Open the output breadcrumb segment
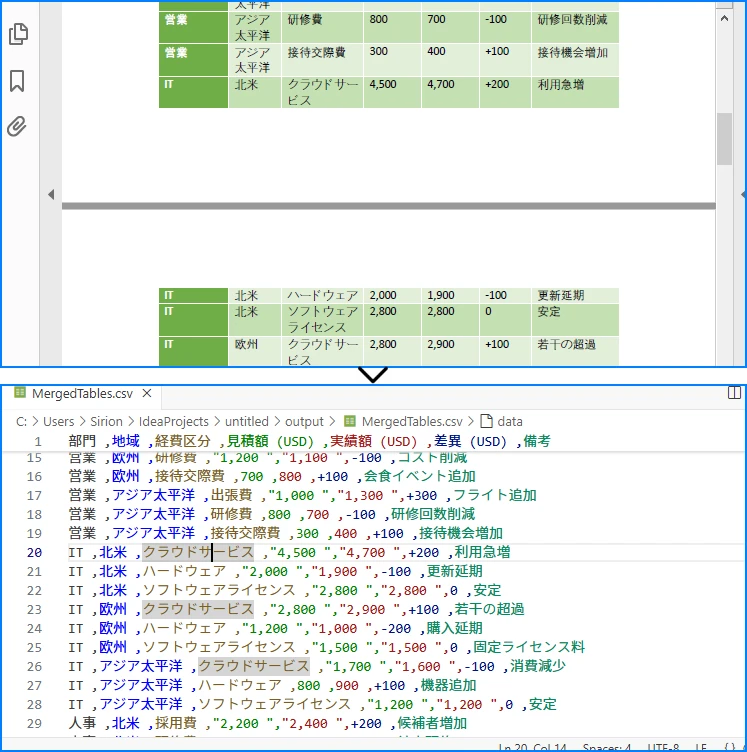Image resolution: width=747 pixels, height=752 pixels. 304,422
